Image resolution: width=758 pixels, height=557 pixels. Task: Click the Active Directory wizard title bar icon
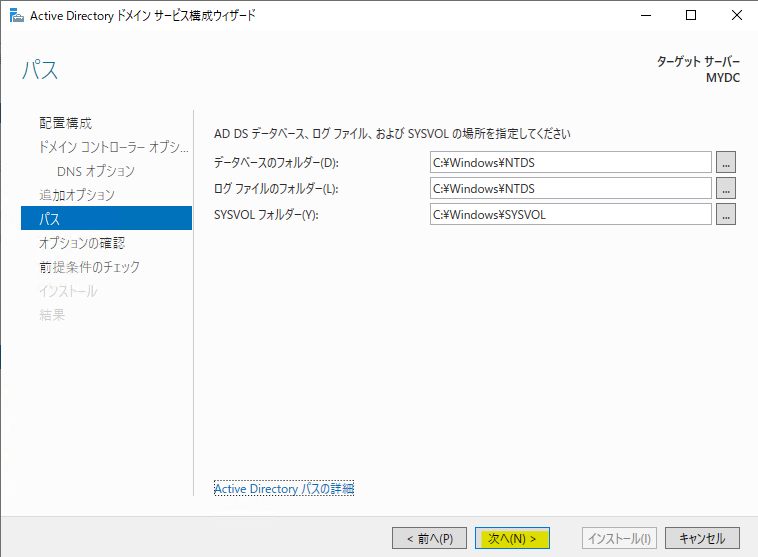[15, 15]
